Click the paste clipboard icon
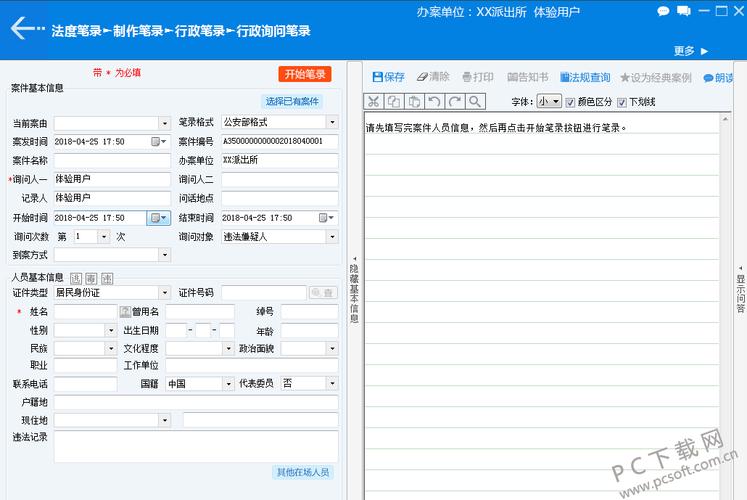 (x=414, y=101)
